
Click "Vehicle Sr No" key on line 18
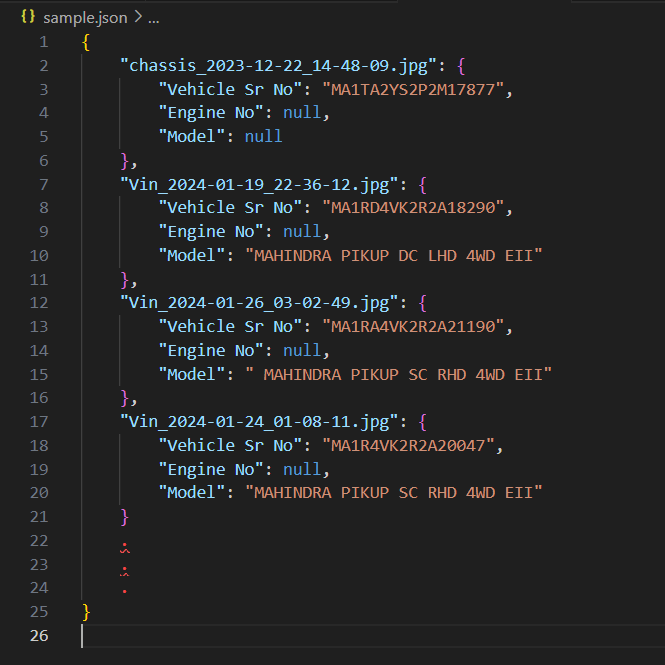pyautogui.click(x=230, y=446)
